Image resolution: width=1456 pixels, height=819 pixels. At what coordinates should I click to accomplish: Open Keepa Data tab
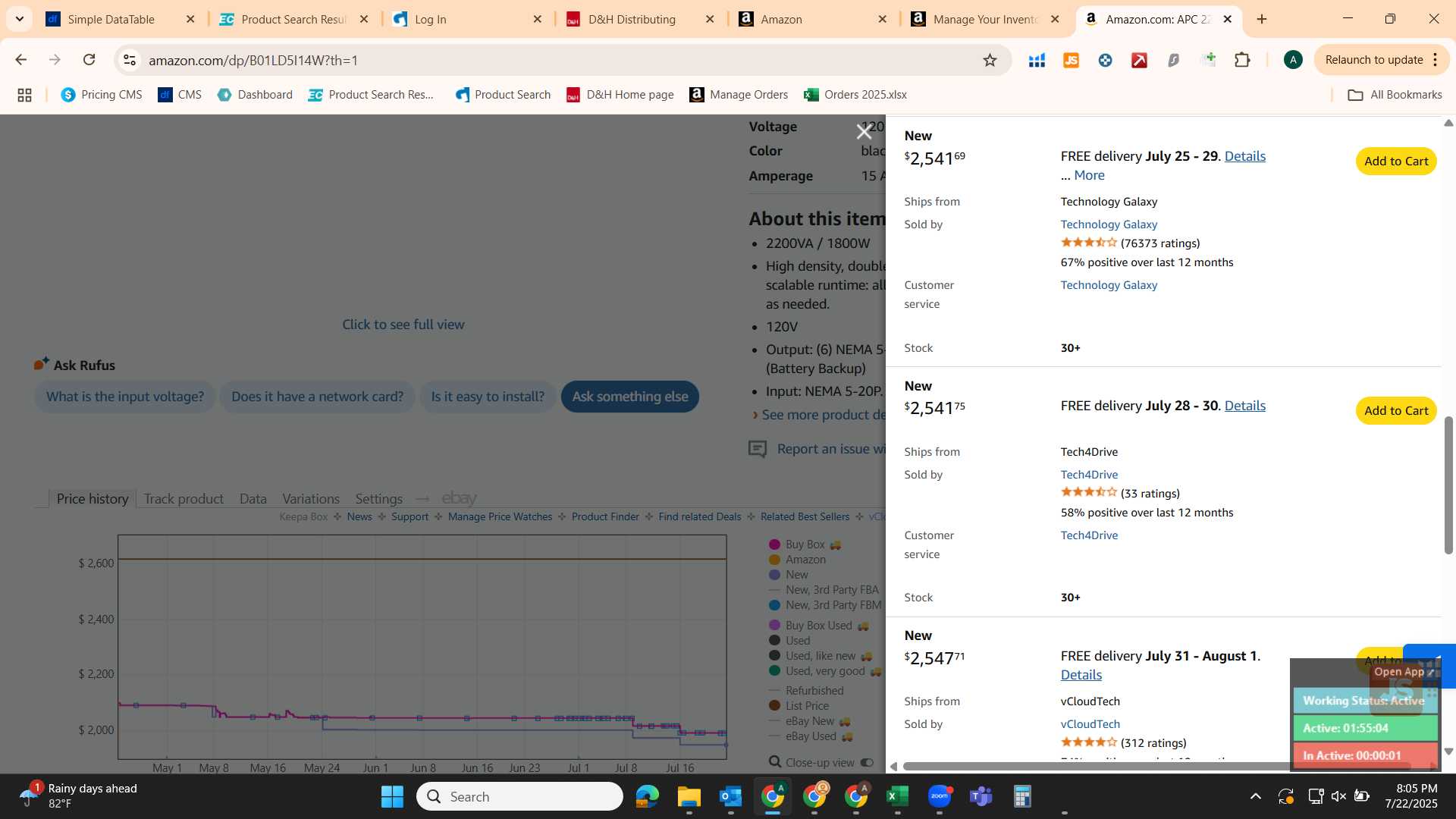click(x=253, y=499)
